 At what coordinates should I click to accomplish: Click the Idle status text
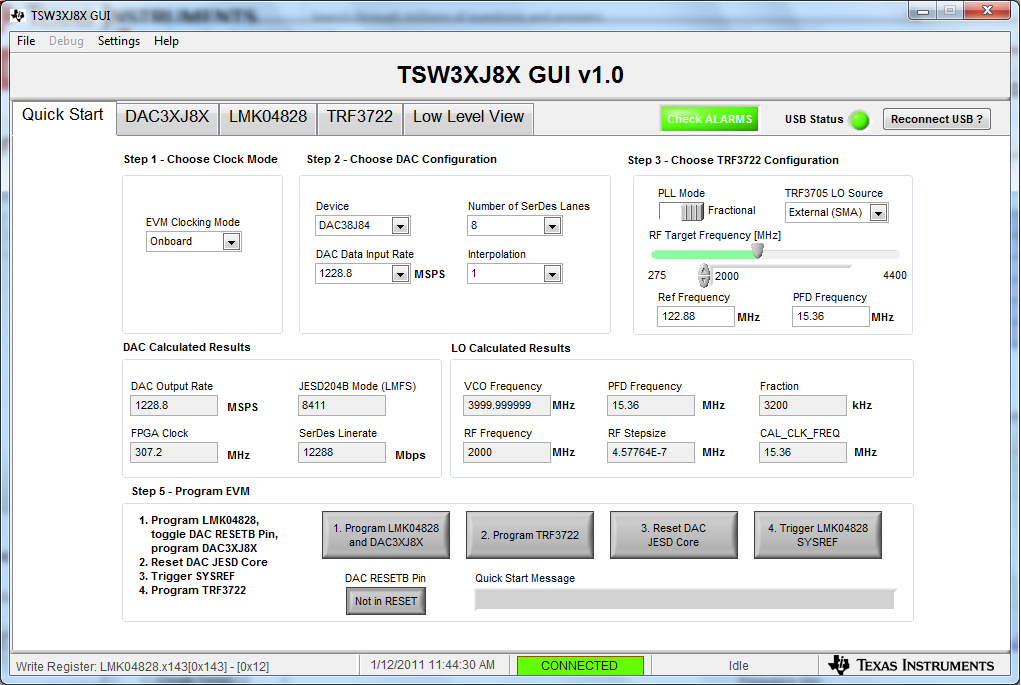(x=738, y=665)
